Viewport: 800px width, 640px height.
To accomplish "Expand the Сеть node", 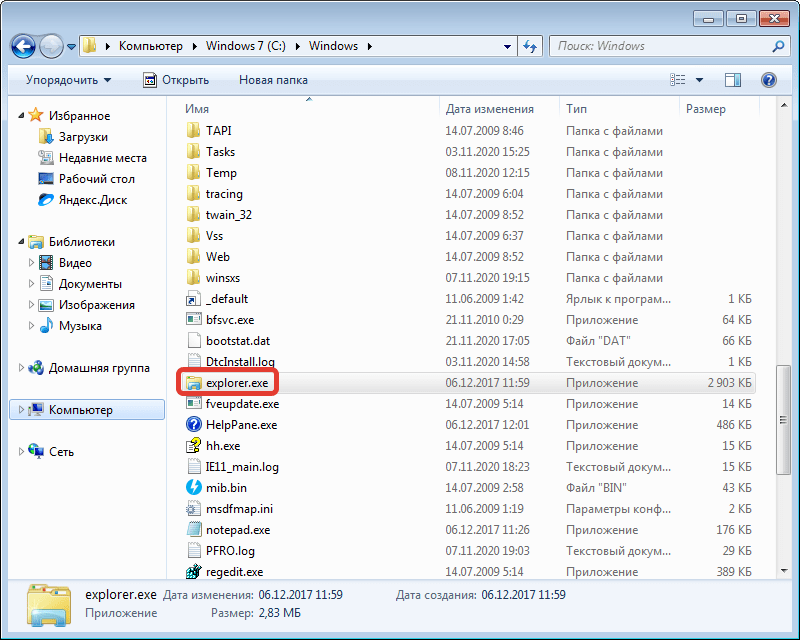I will (21, 452).
